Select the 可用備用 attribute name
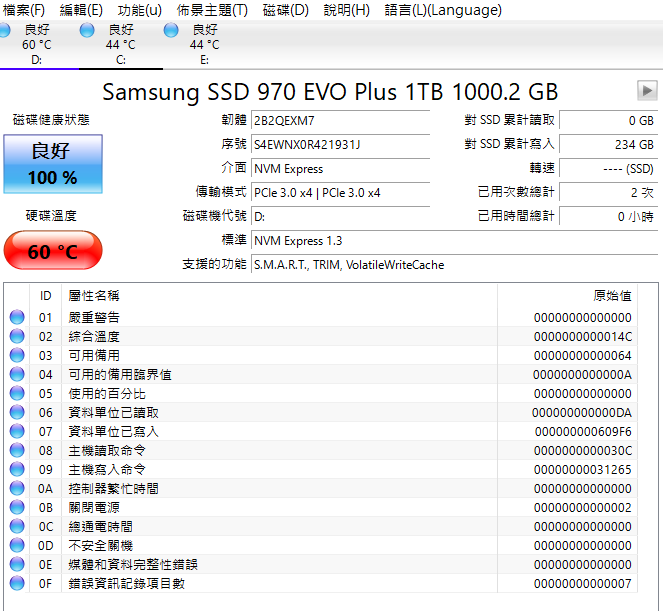The image size is (663, 611). point(94,356)
